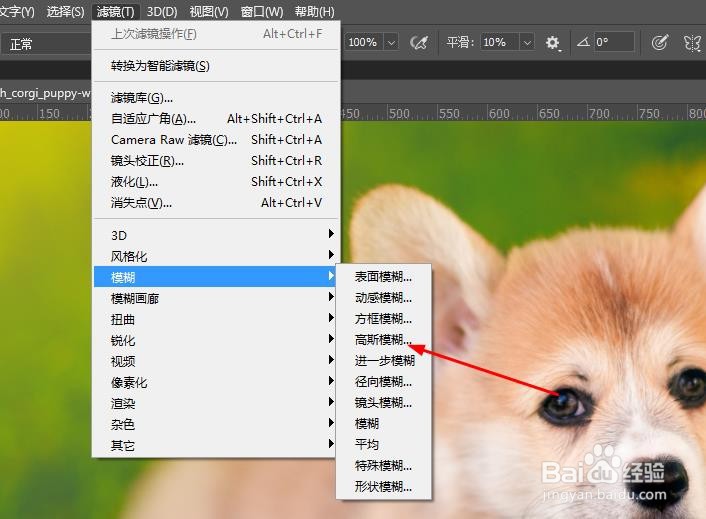Choose 径向模糊... blur
The image size is (706, 519).
click(384, 382)
